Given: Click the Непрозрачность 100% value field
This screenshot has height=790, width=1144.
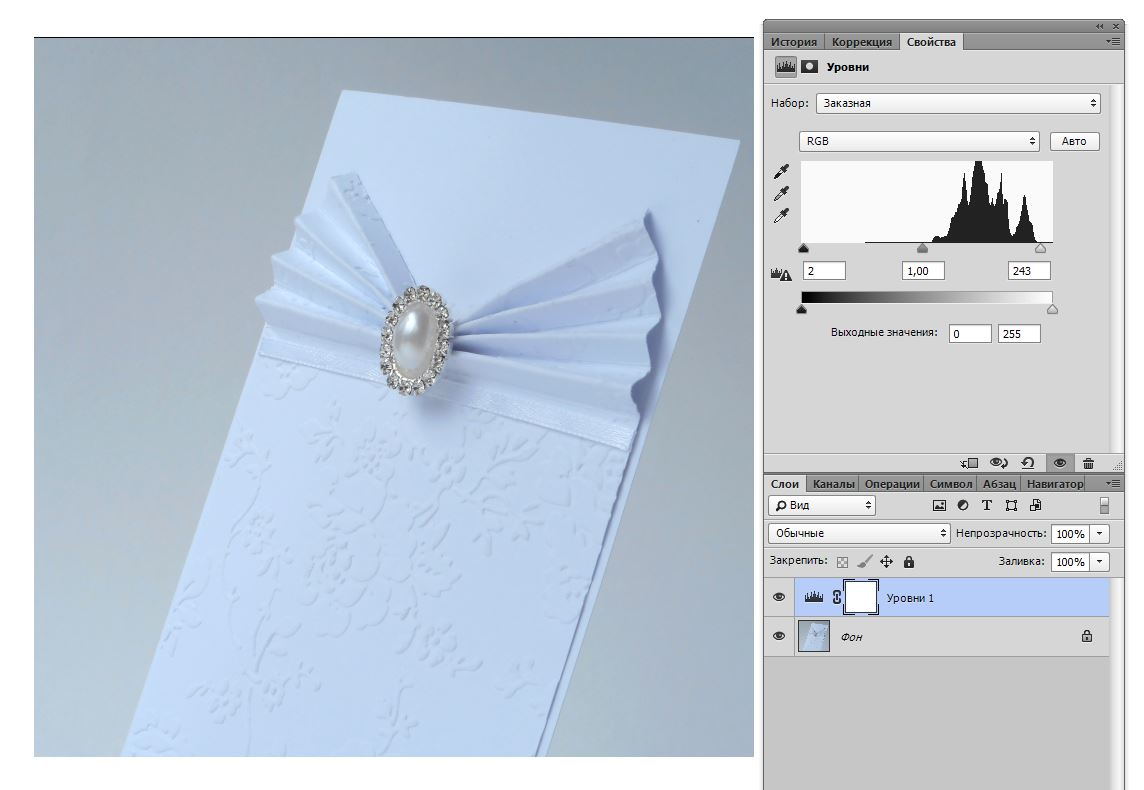Looking at the screenshot, I should [1070, 534].
